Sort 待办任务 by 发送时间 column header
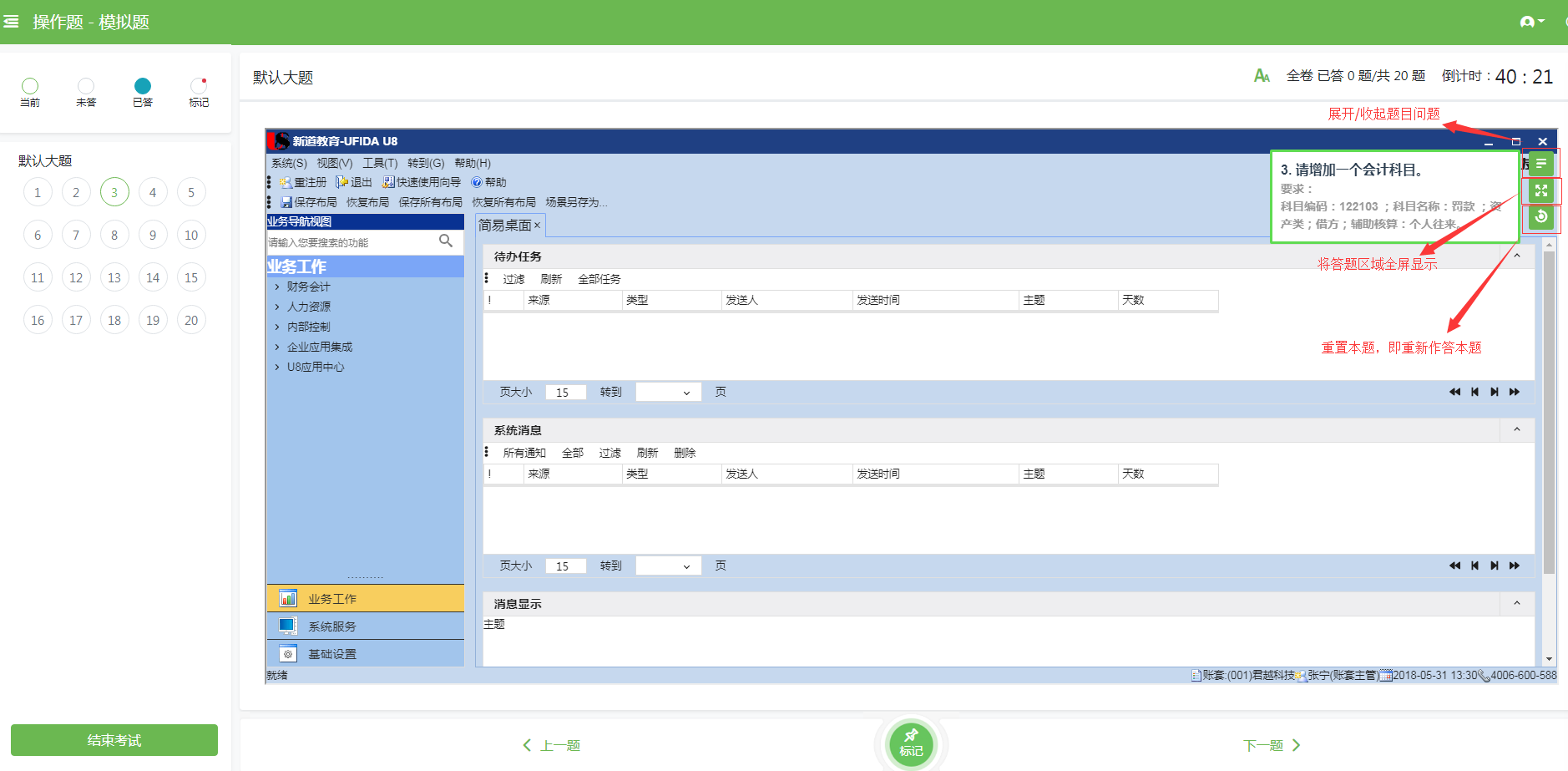 pos(935,300)
